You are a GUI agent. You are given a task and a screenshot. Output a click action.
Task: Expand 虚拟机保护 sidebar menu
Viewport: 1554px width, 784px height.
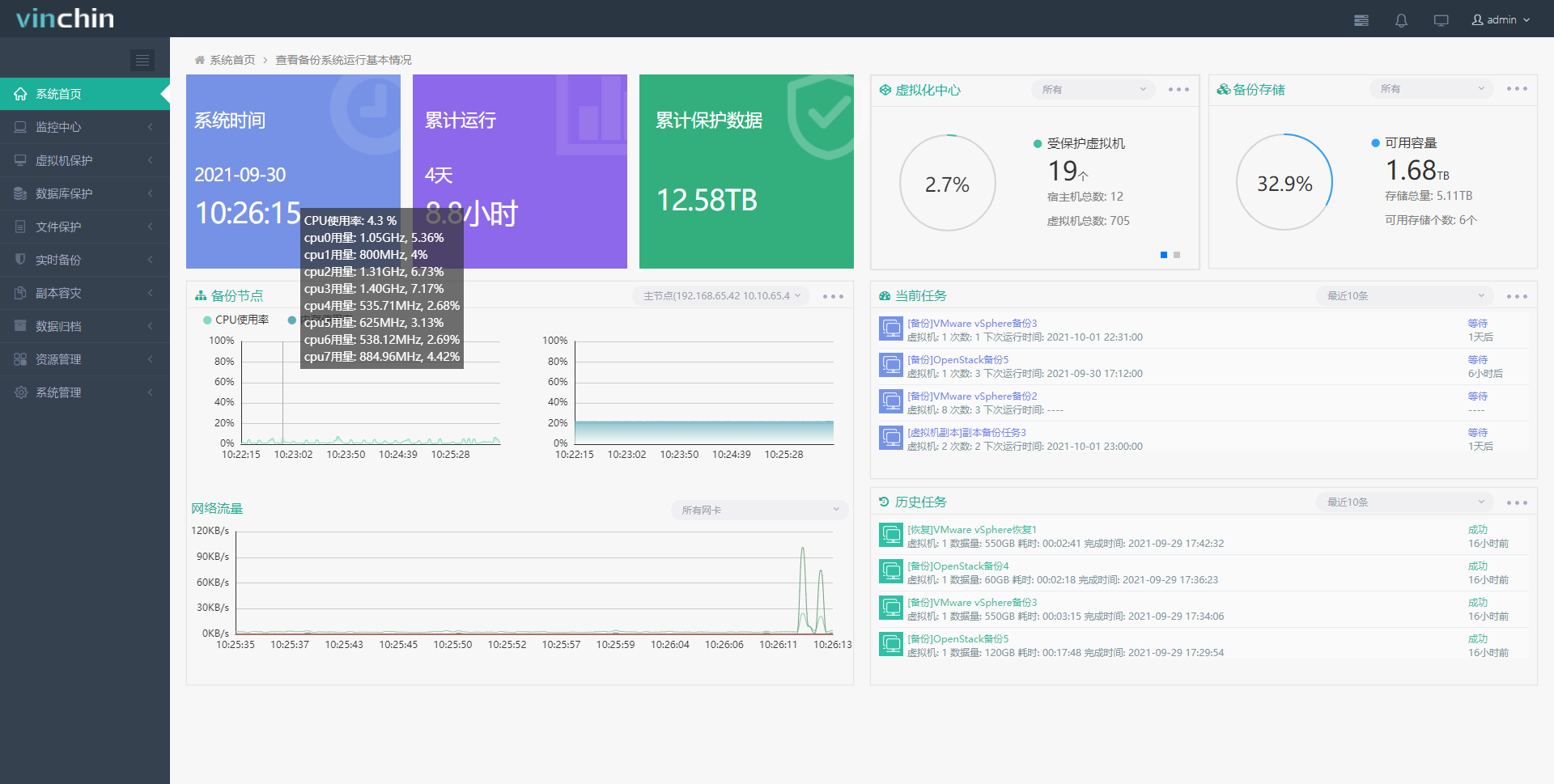pyautogui.click(x=85, y=160)
